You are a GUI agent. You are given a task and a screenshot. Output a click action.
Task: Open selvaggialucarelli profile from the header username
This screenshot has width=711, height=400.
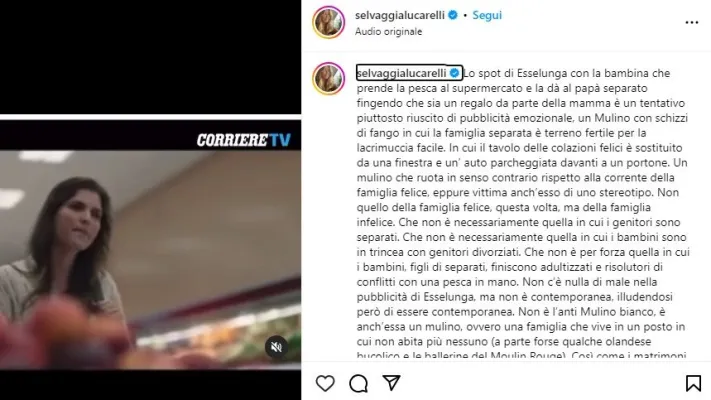tap(400, 15)
